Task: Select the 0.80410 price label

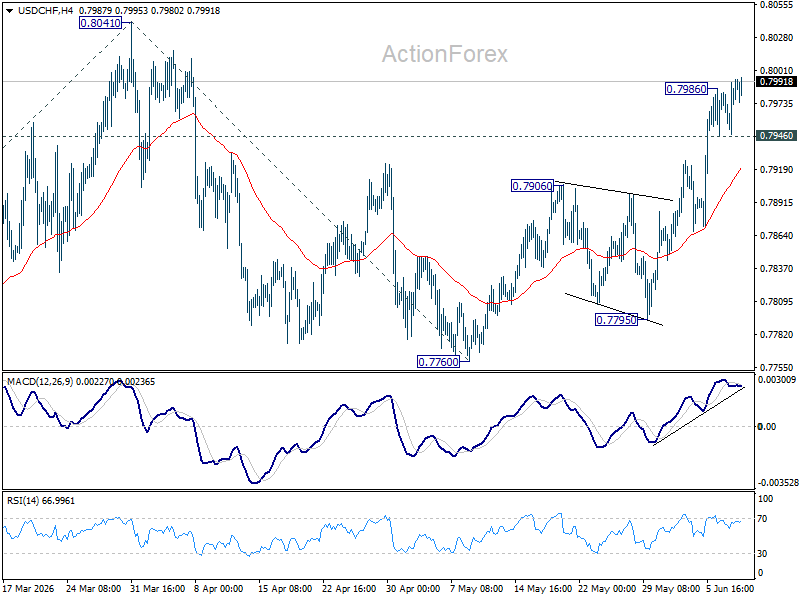Action: (101, 23)
